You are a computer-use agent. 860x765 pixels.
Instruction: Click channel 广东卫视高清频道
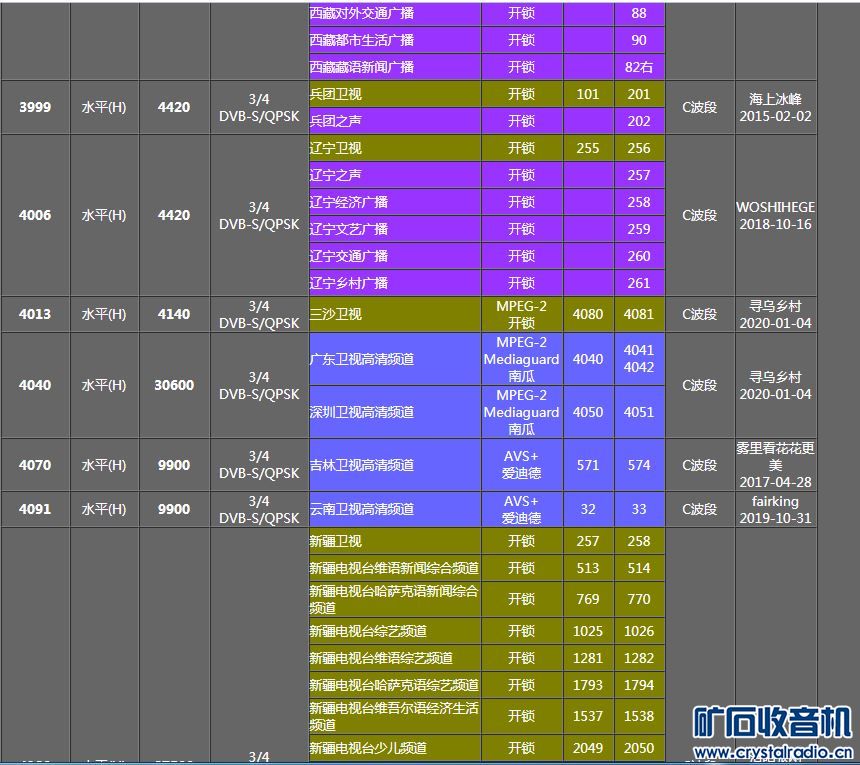click(395, 359)
